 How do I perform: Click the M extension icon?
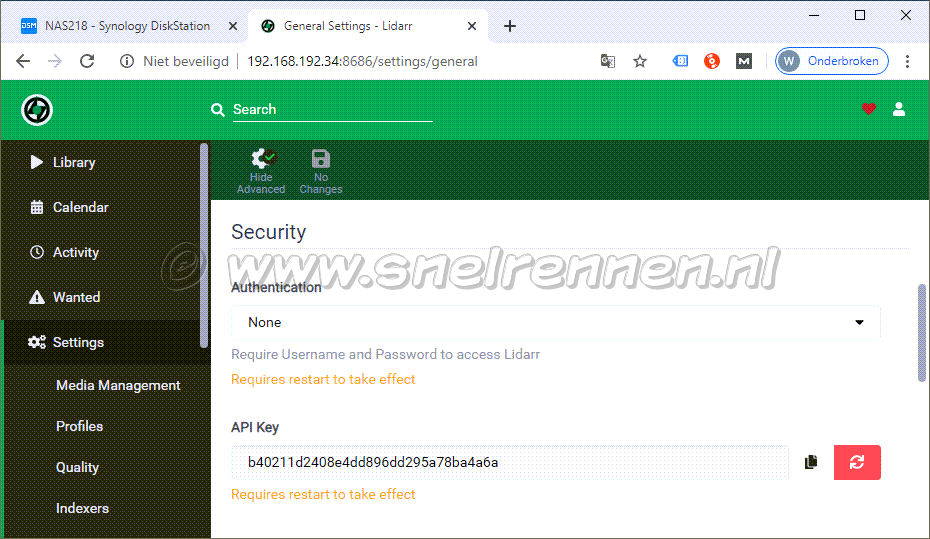click(744, 61)
